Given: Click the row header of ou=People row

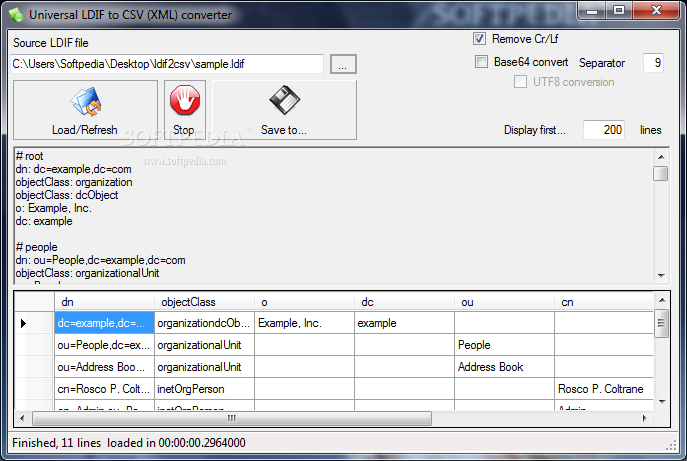Looking at the screenshot, I should coord(35,345).
